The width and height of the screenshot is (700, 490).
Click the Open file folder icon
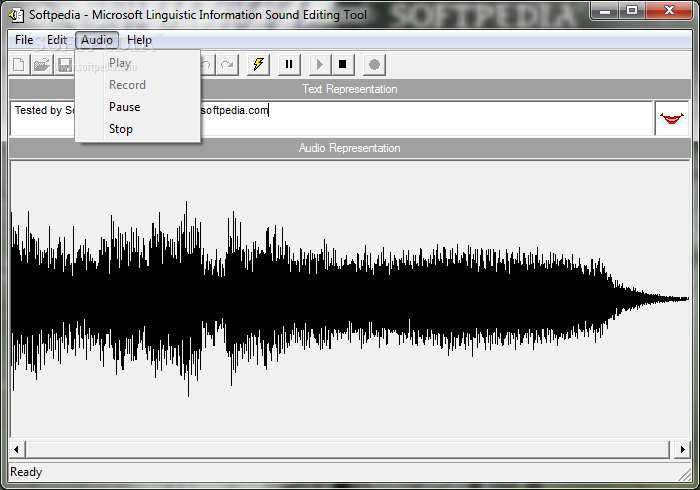coord(42,65)
